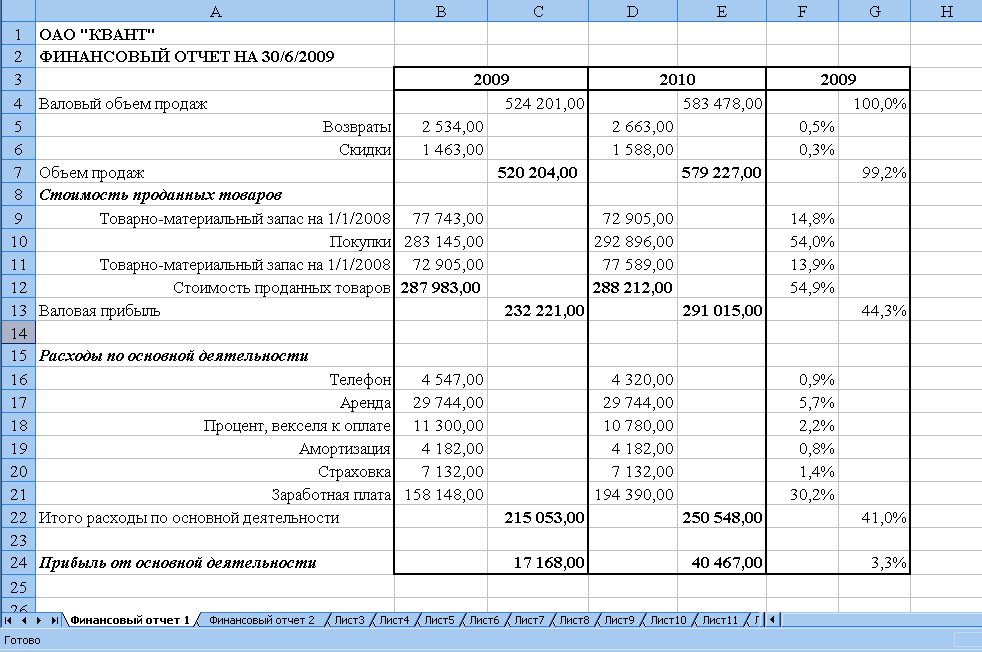The width and height of the screenshot is (982, 652).
Task: Select column A header
Action: 215,11
